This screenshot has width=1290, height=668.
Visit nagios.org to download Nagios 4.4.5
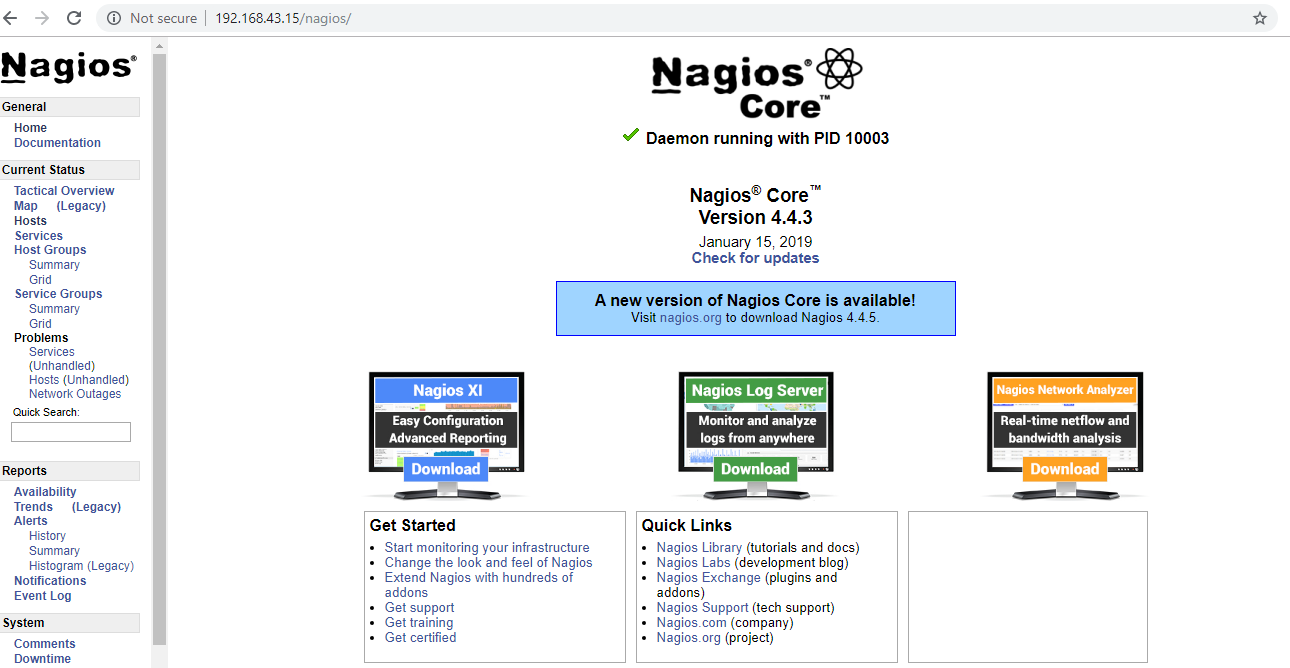pyautogui.click(x=691, y=318)
